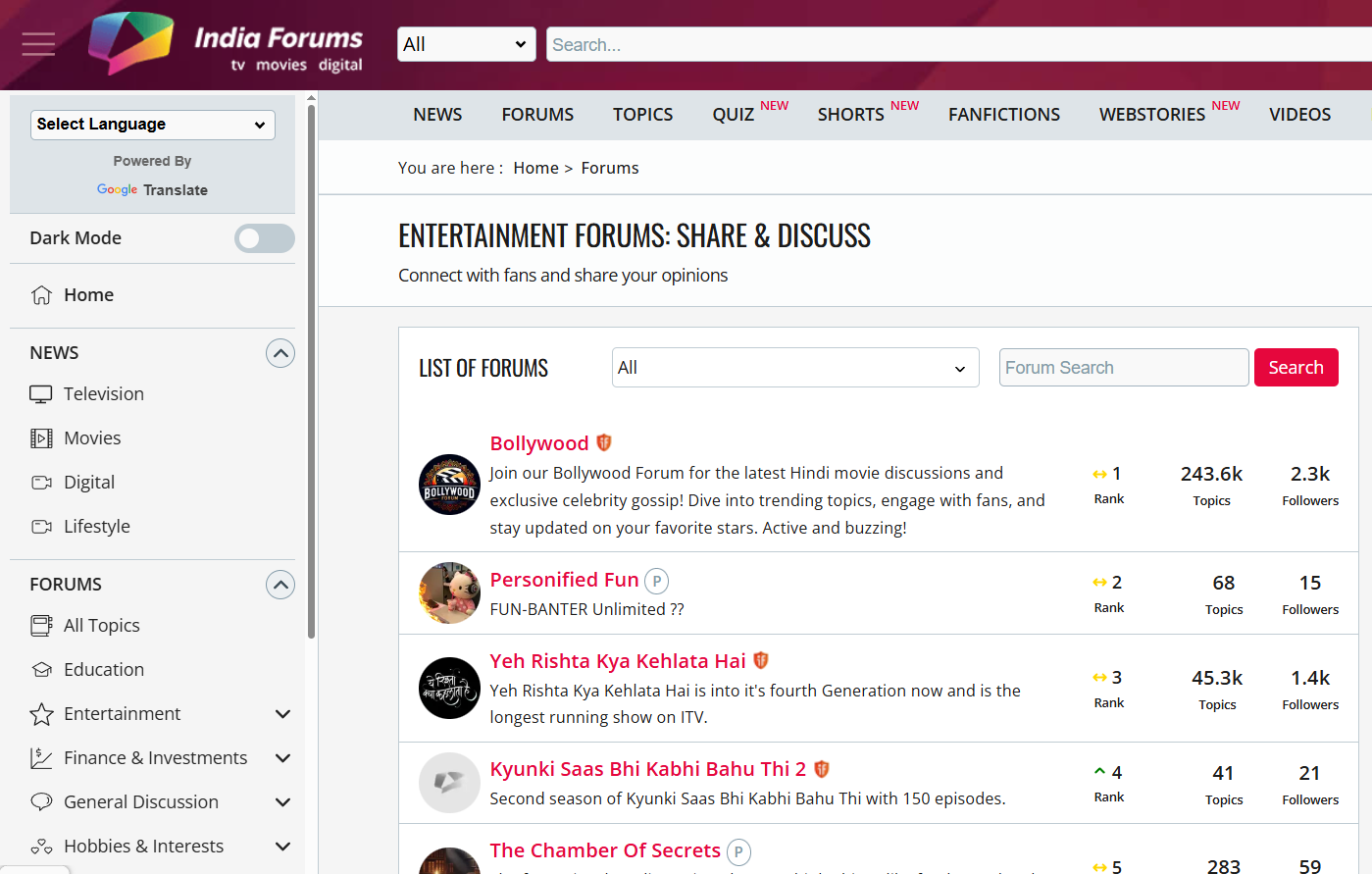Click the General Discussion speech bubble icon
This screenshot has height=874, width=1372.
click(41, 802)
